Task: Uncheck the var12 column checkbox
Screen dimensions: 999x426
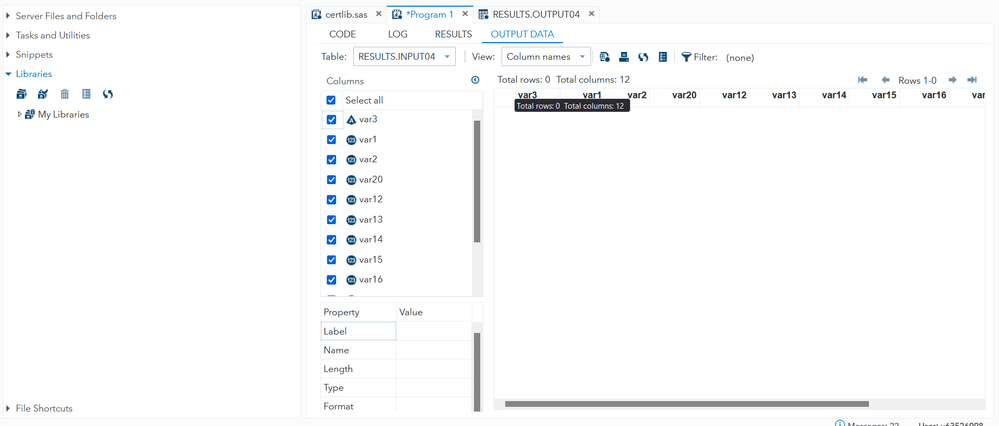Action: [x=331, y=199]
